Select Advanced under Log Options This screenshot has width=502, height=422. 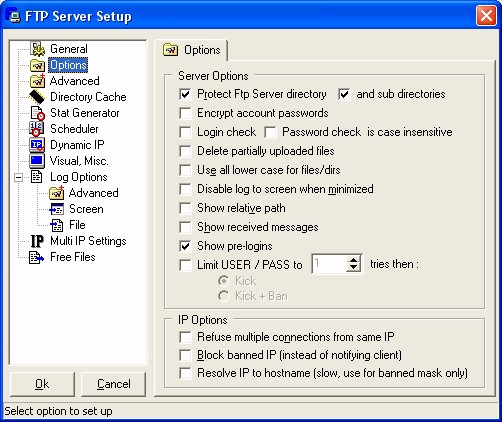coord(93,193)
